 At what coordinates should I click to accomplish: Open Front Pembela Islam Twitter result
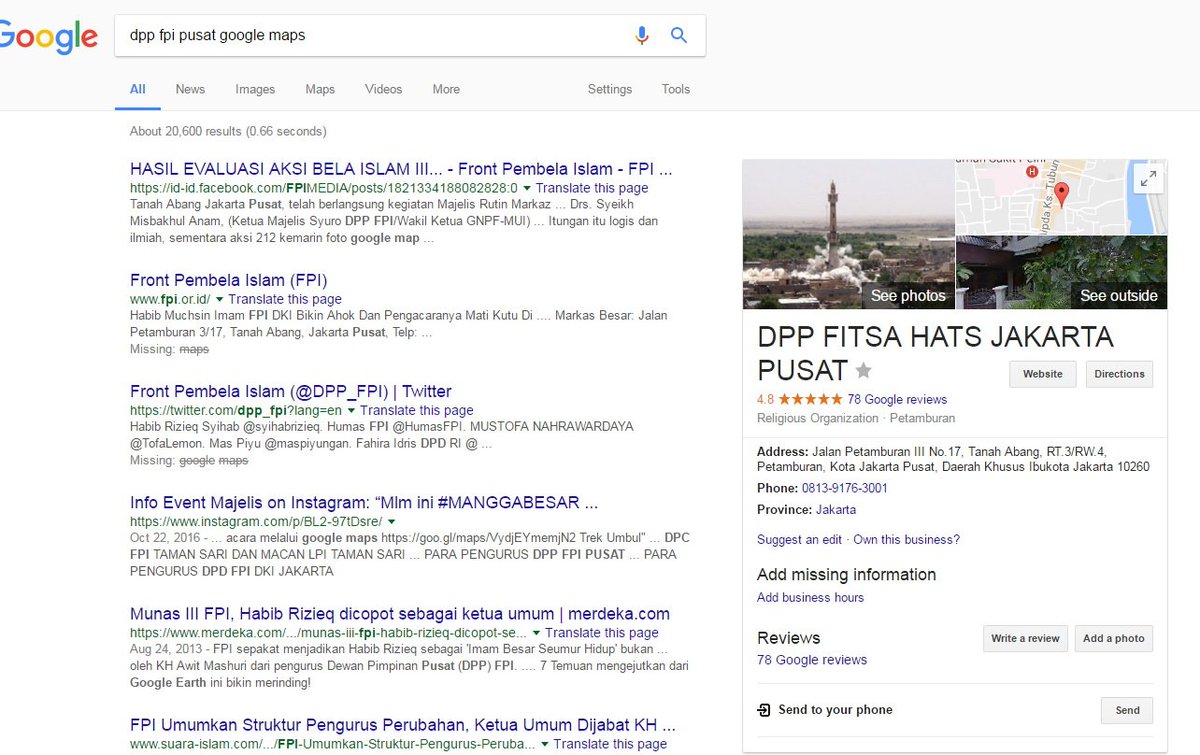[291, 391]
